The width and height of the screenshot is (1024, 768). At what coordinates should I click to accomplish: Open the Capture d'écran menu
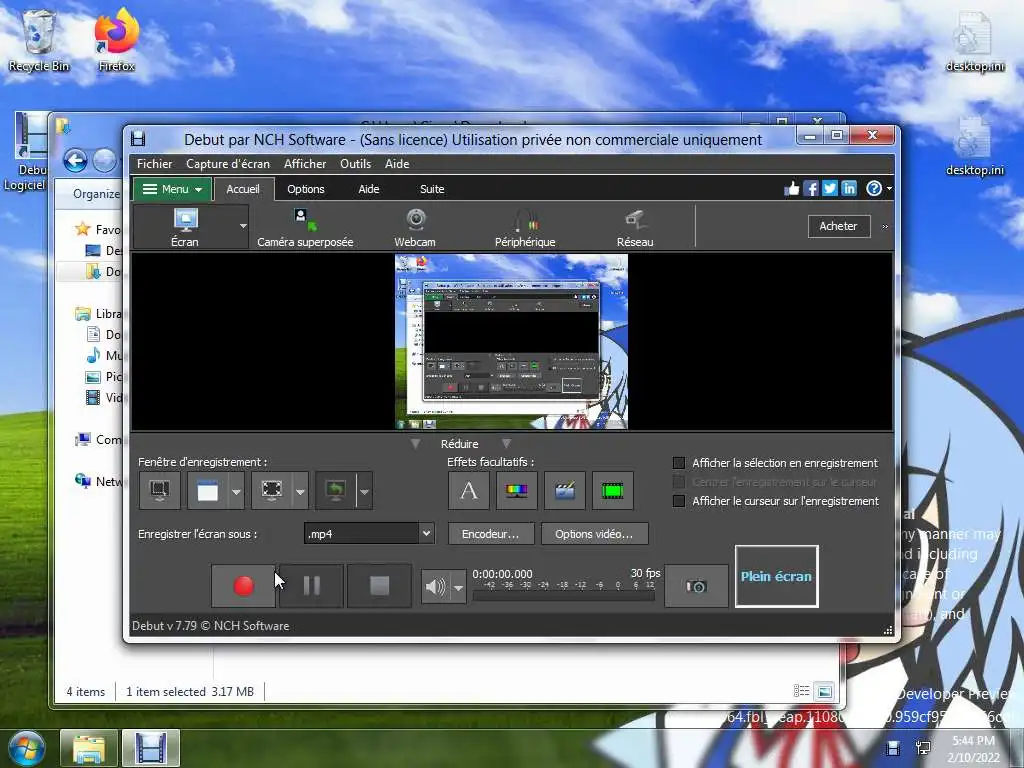(228, 164)
